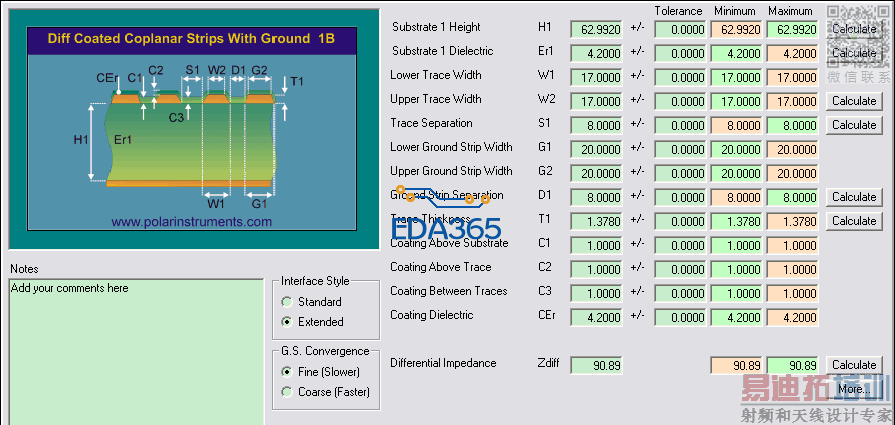
Task: Edit the T1 trace thickness value
Action: point(596,221)
